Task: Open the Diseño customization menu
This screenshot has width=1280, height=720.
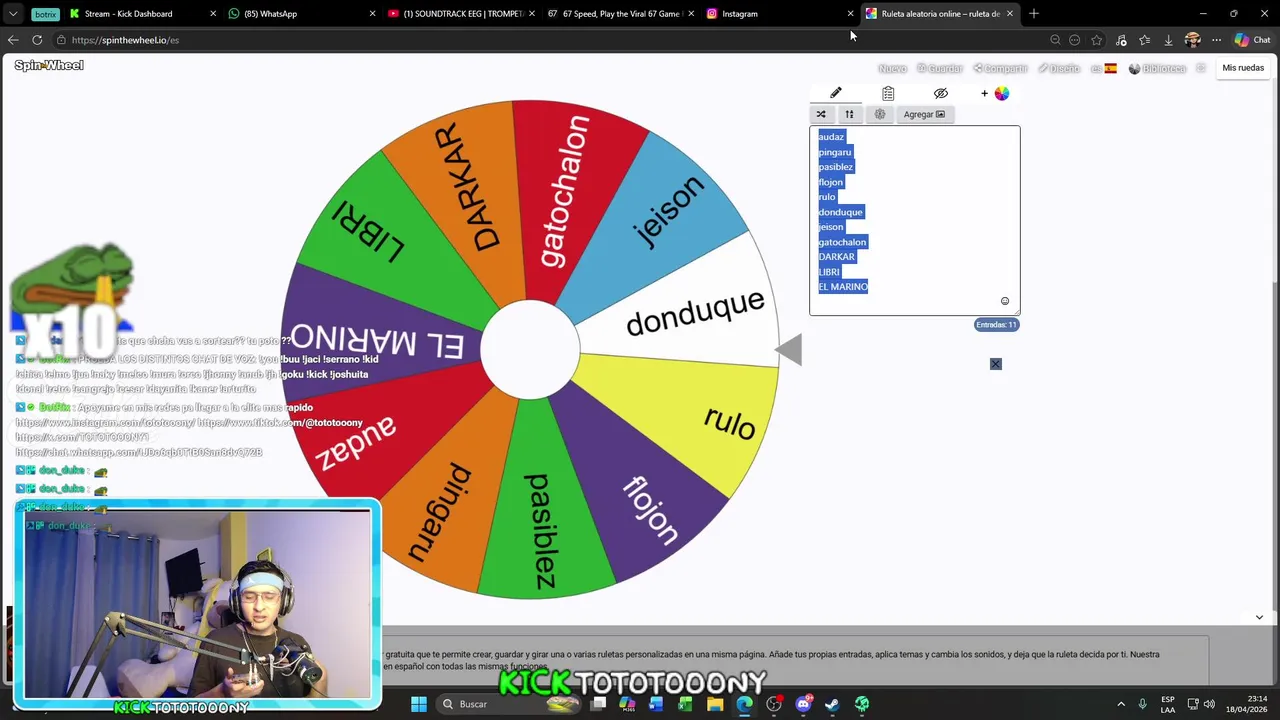Action: tap(1059, 68)
